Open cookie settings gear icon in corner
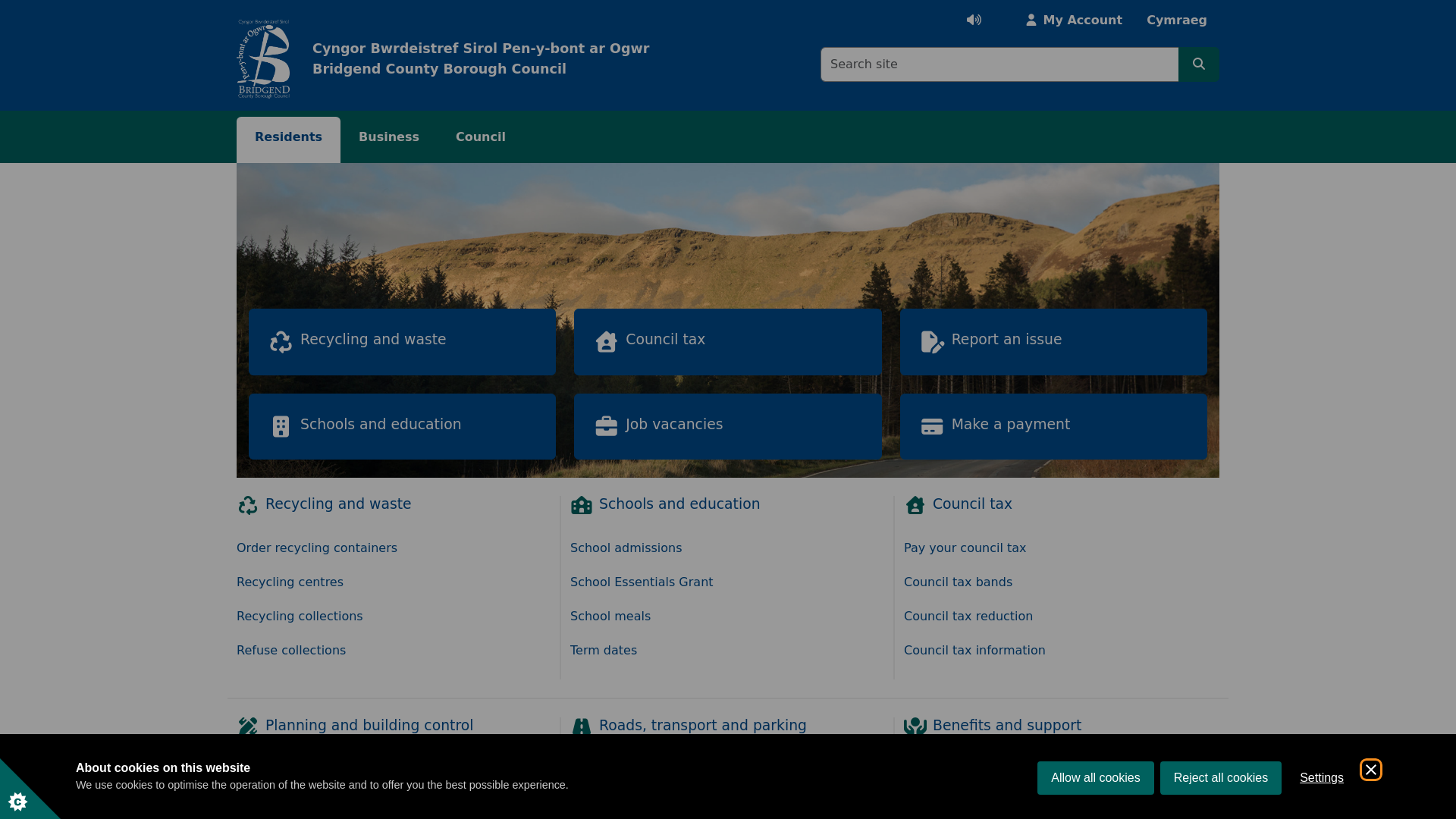 pyautogui.click(x=17, y=801)
